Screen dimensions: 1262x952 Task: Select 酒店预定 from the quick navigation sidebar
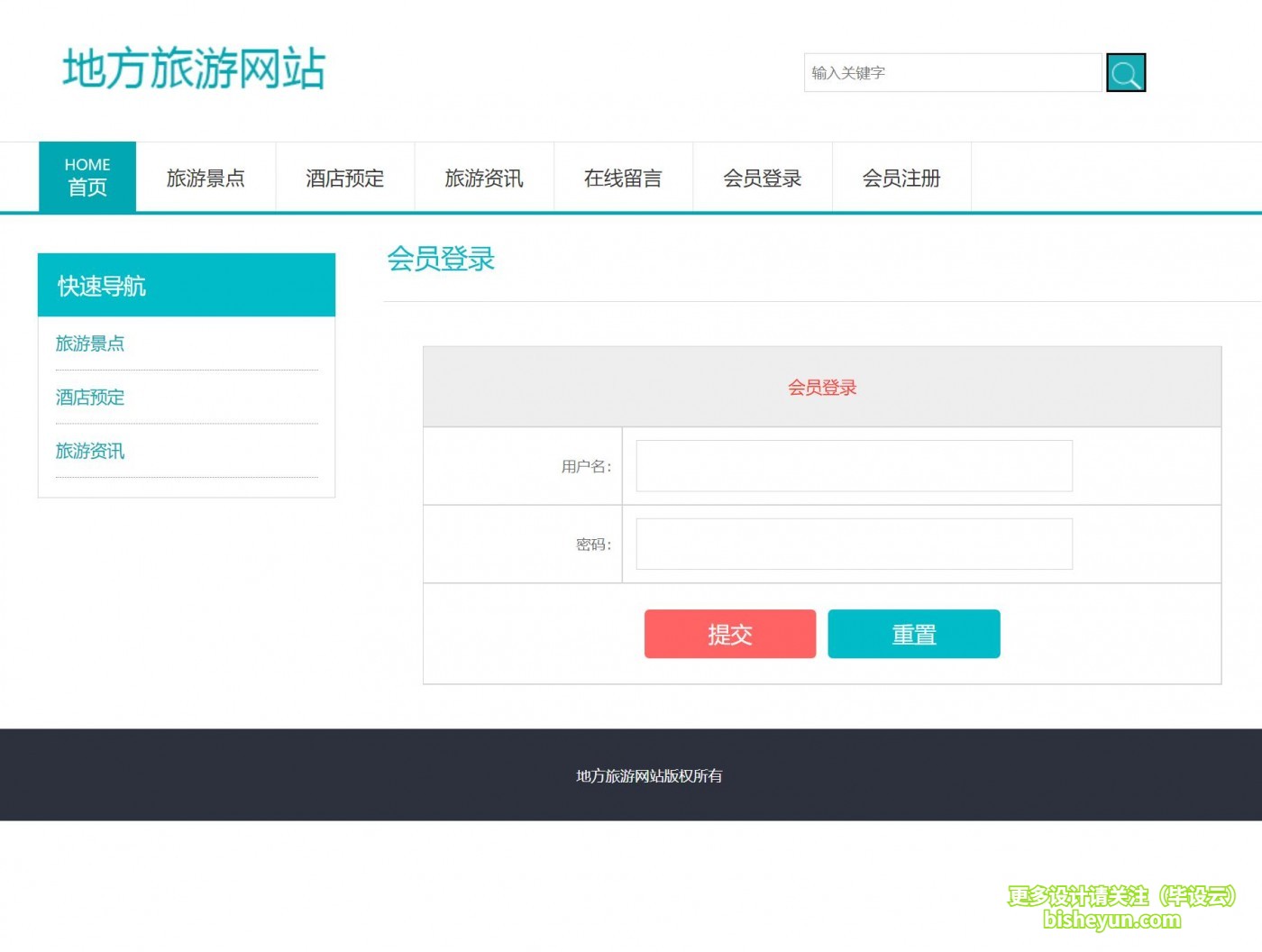click(89, 398)
